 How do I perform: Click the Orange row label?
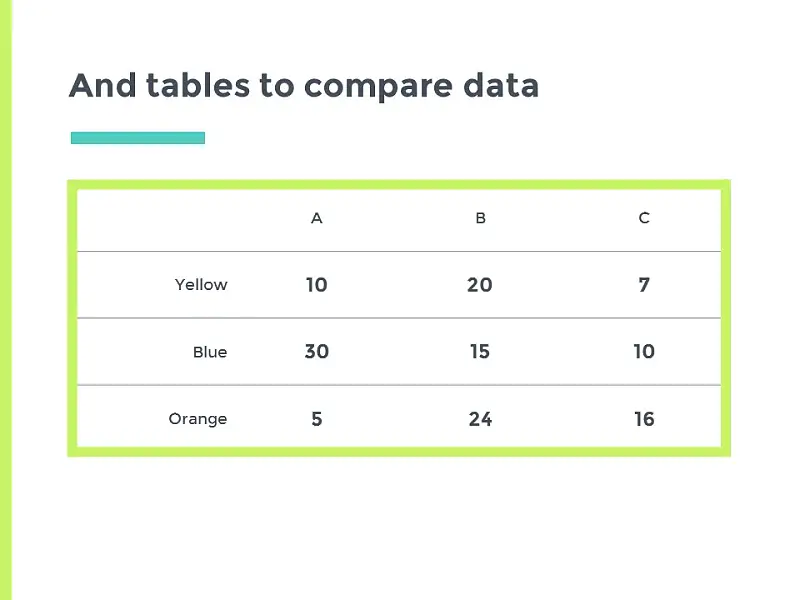(x=198, y=419)
